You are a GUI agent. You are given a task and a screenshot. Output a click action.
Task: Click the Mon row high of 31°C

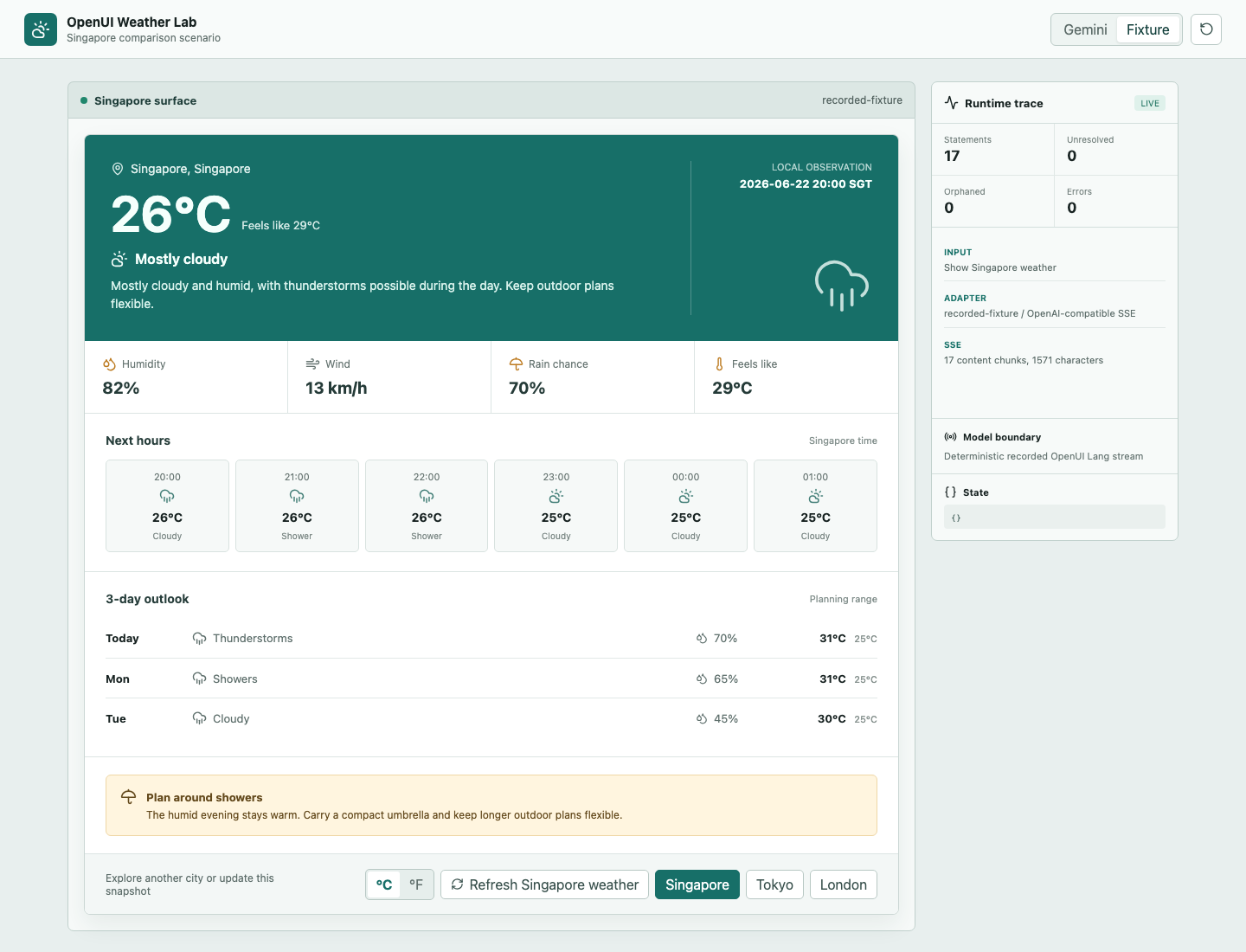click(x=832, y=679)
